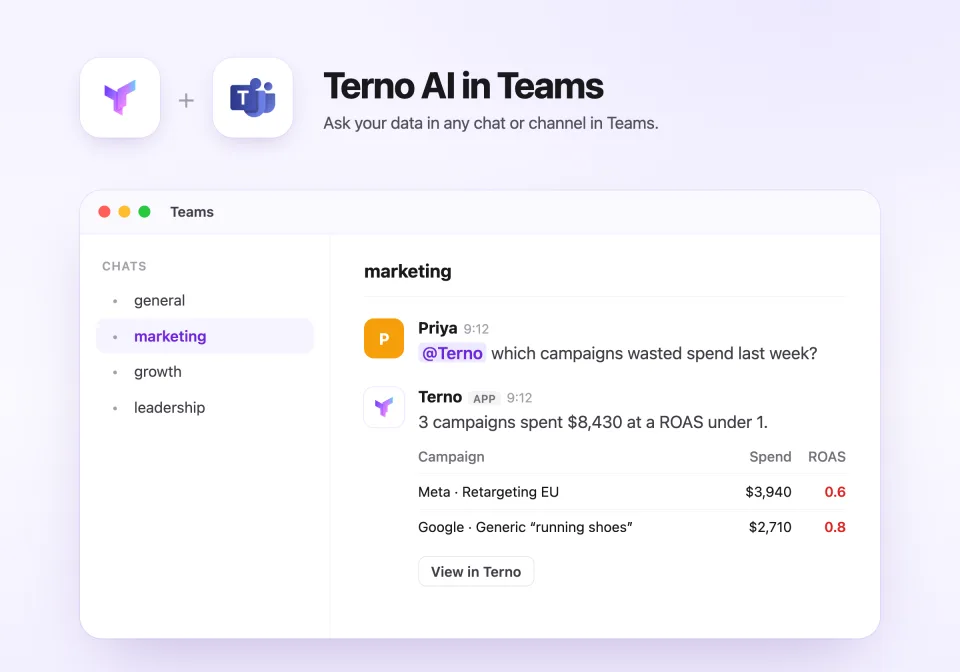Click the APP badge next to Terno

(484, 398)
